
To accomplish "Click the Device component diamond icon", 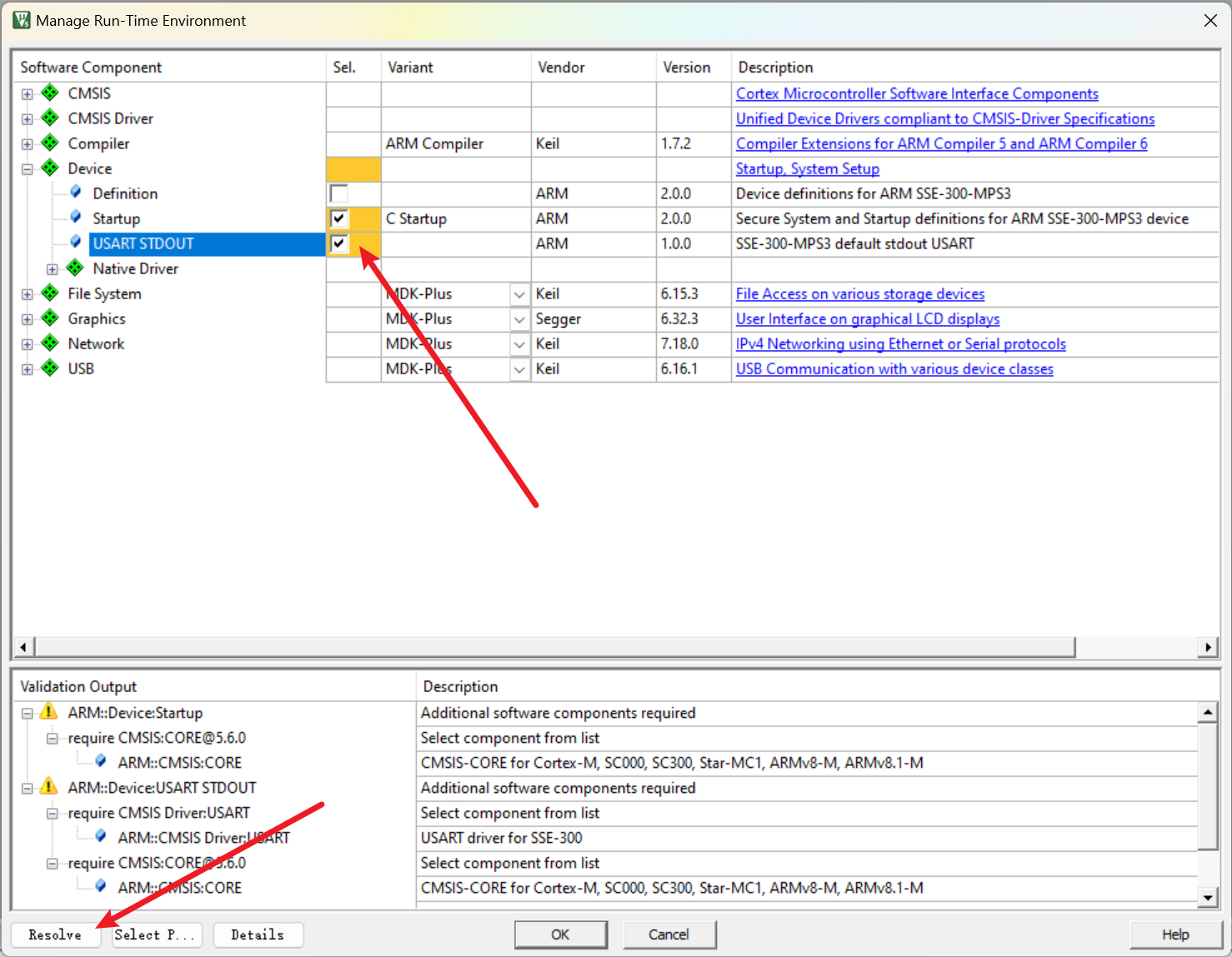I will coord(50,168).
